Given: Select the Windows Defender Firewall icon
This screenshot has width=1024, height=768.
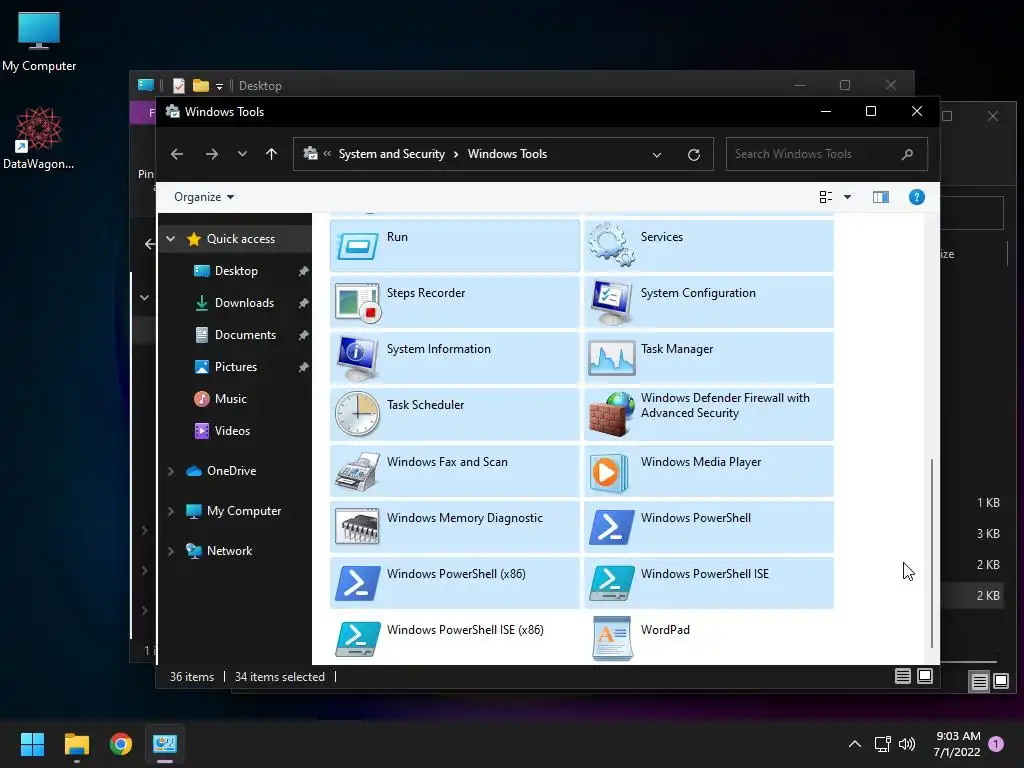Looking at the screenshot, I should coord(611,414).
